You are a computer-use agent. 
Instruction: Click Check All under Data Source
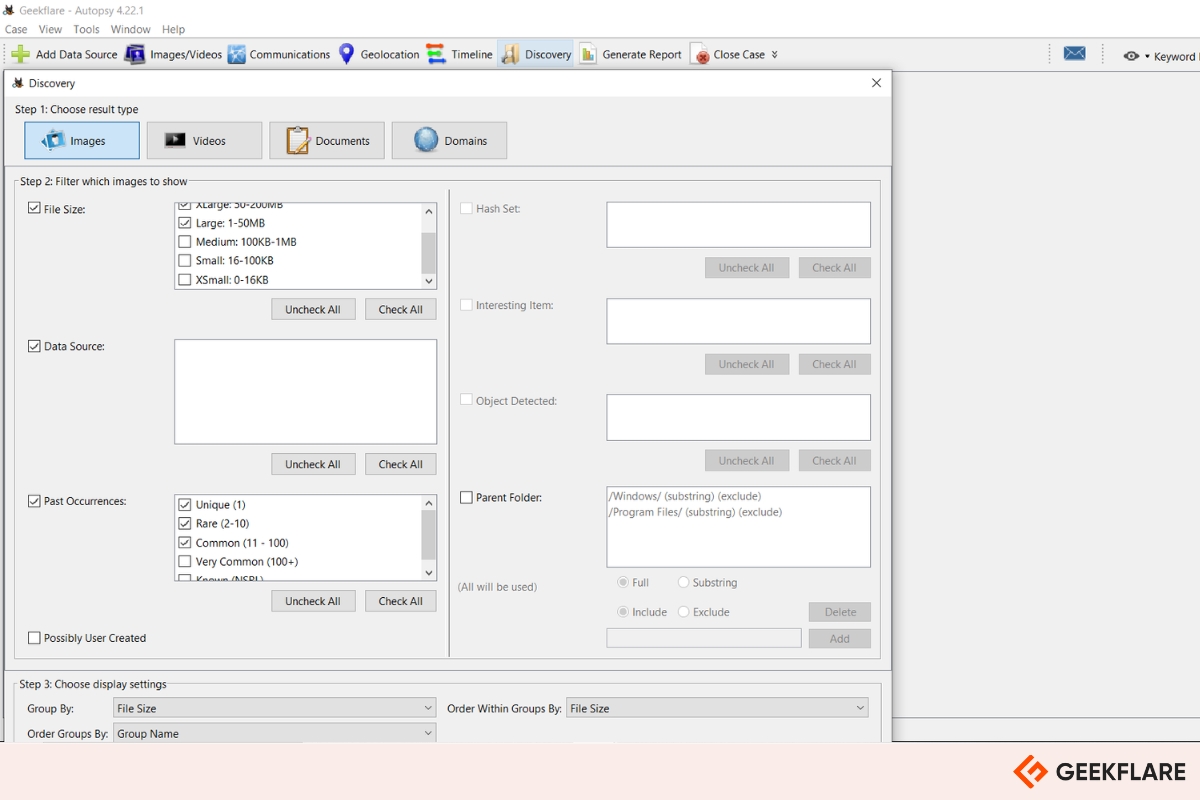click(x=400, y=464)
